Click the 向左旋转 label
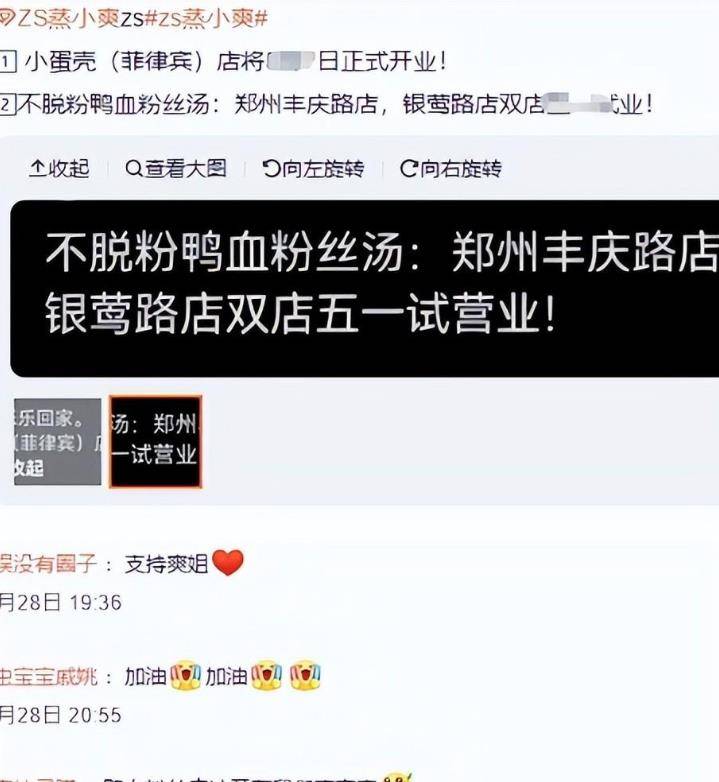Screen dimensions: 719x782 click(323, 169)
